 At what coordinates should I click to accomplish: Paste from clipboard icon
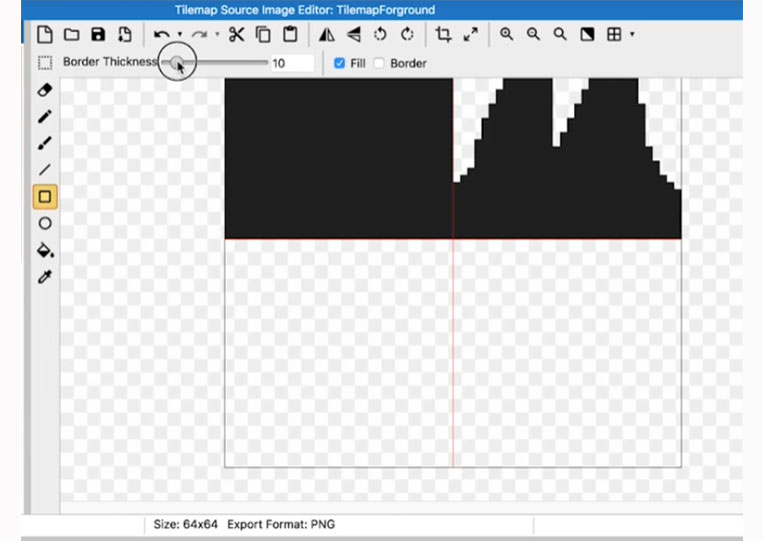click(291, 35)
